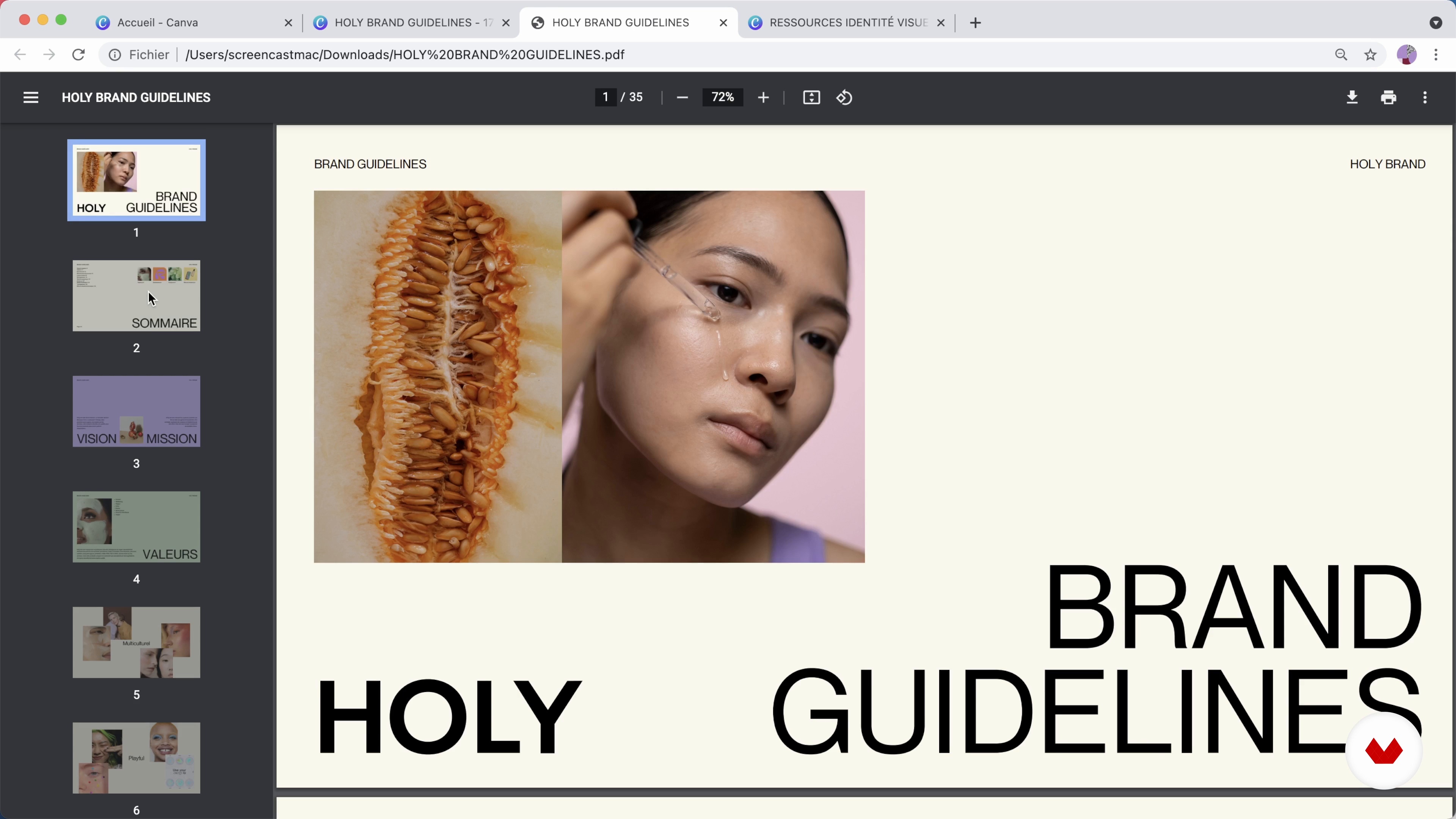This screenshot has width=1456, height=819.
Task: Open the PDF viewer more actions menu
Action: tap(1425, 98)
